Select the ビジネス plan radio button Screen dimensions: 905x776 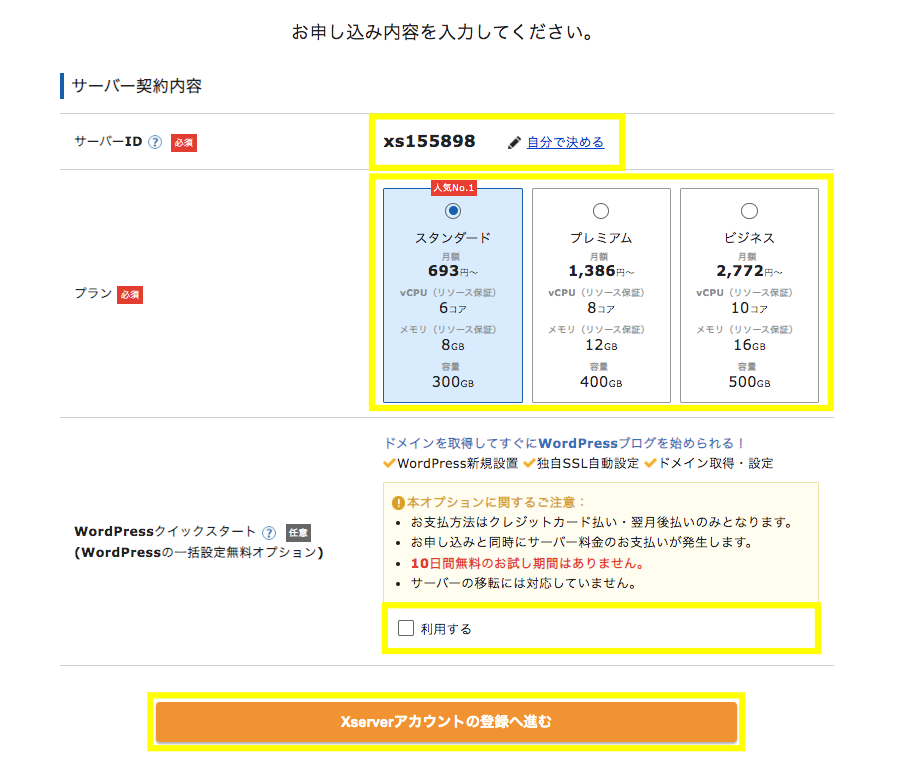point(749,211)
